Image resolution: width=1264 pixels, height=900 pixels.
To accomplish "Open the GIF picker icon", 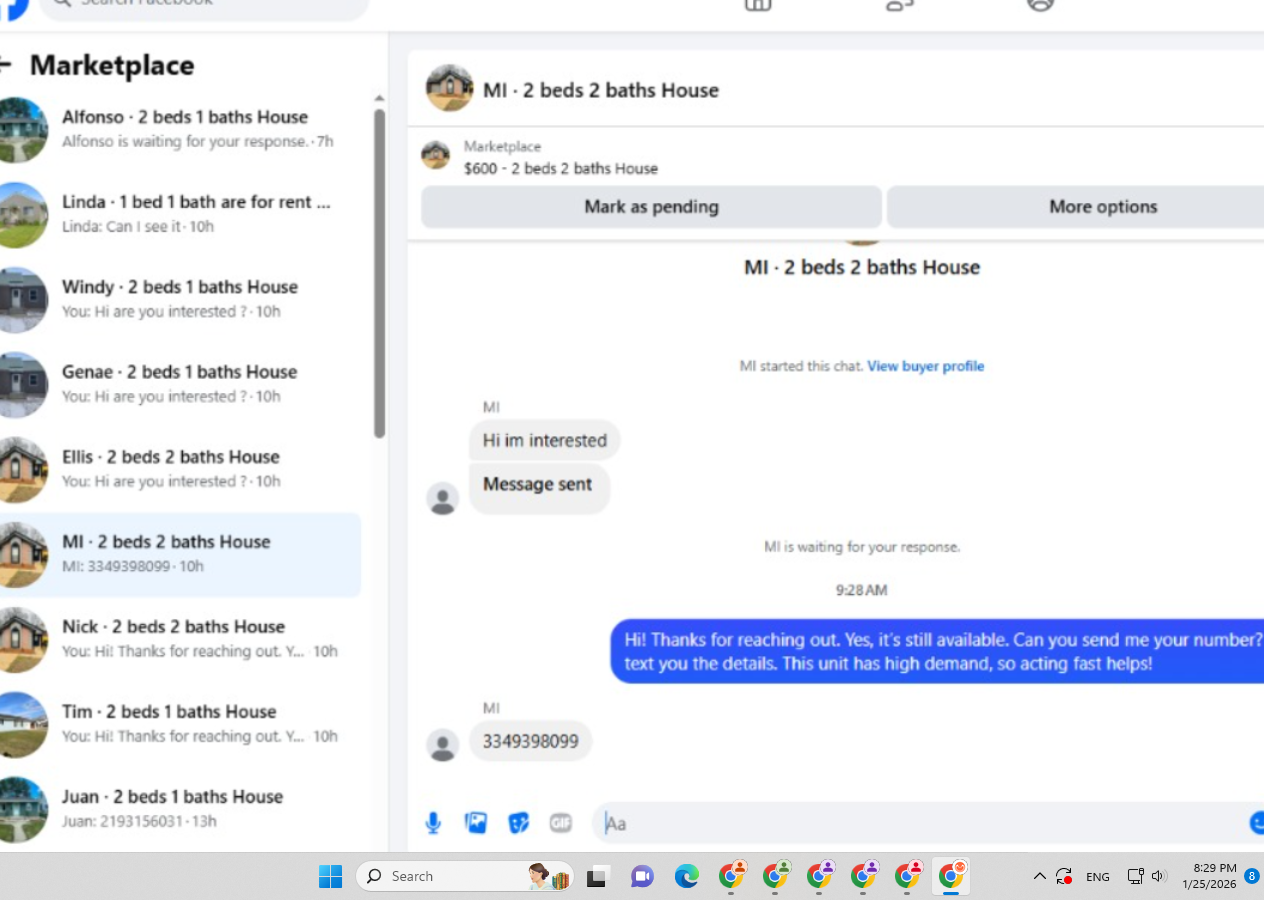I will pyautogui.click(x=561, y=823).
